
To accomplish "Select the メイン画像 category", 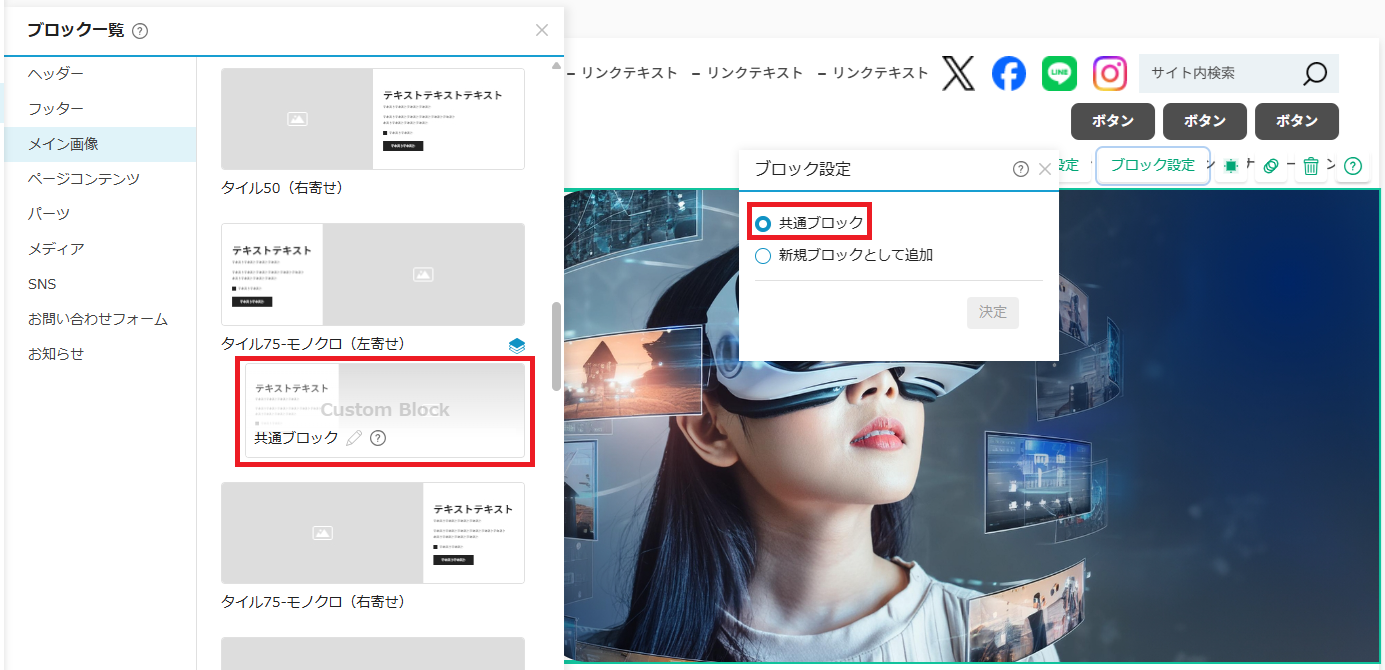I will point(100,144).
